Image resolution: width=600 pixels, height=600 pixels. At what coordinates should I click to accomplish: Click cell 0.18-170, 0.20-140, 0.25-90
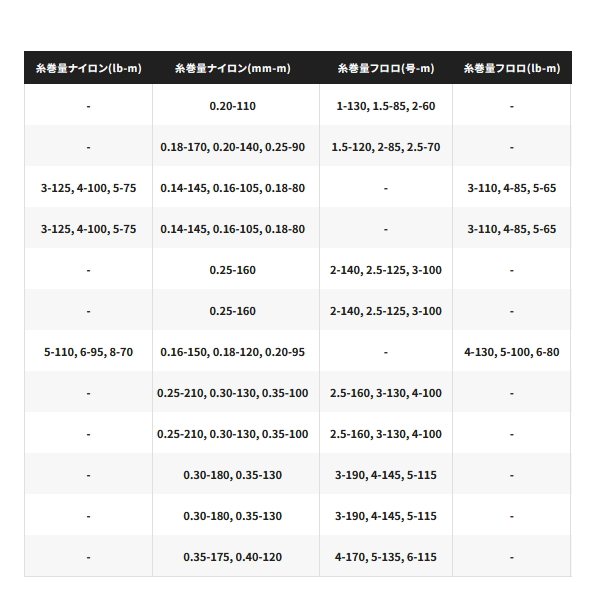tap(232, 147)
